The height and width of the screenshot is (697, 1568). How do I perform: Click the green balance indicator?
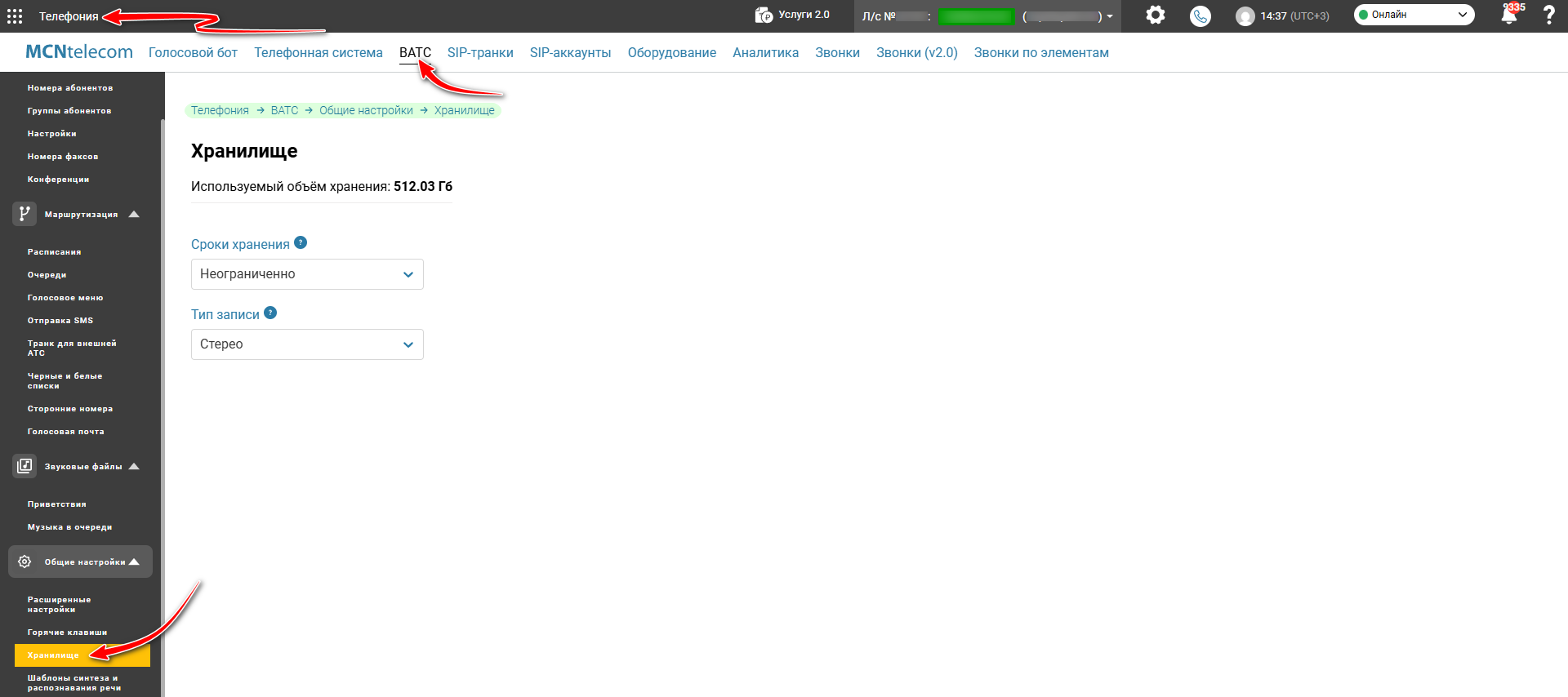(x=976, y=16)
